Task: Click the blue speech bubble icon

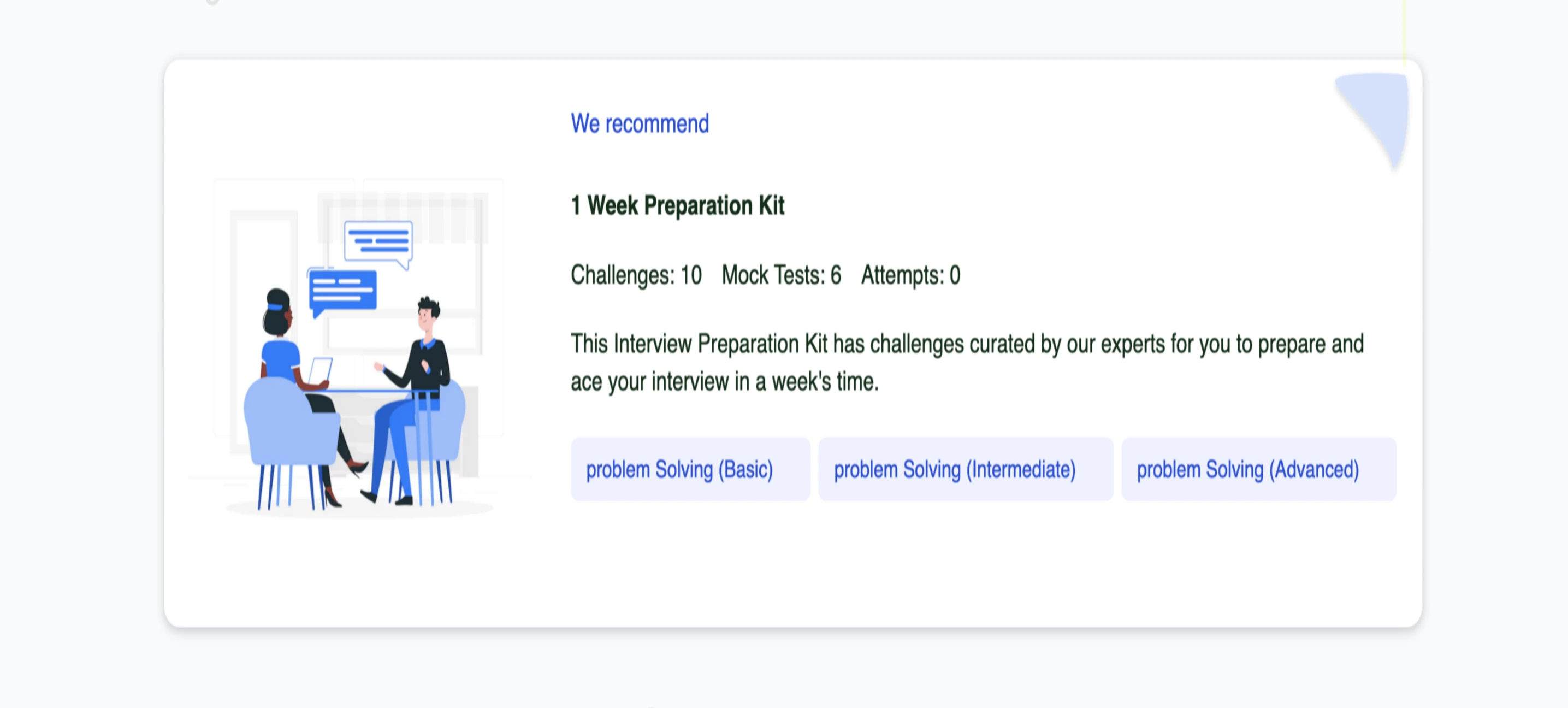Action: point(342,292)
